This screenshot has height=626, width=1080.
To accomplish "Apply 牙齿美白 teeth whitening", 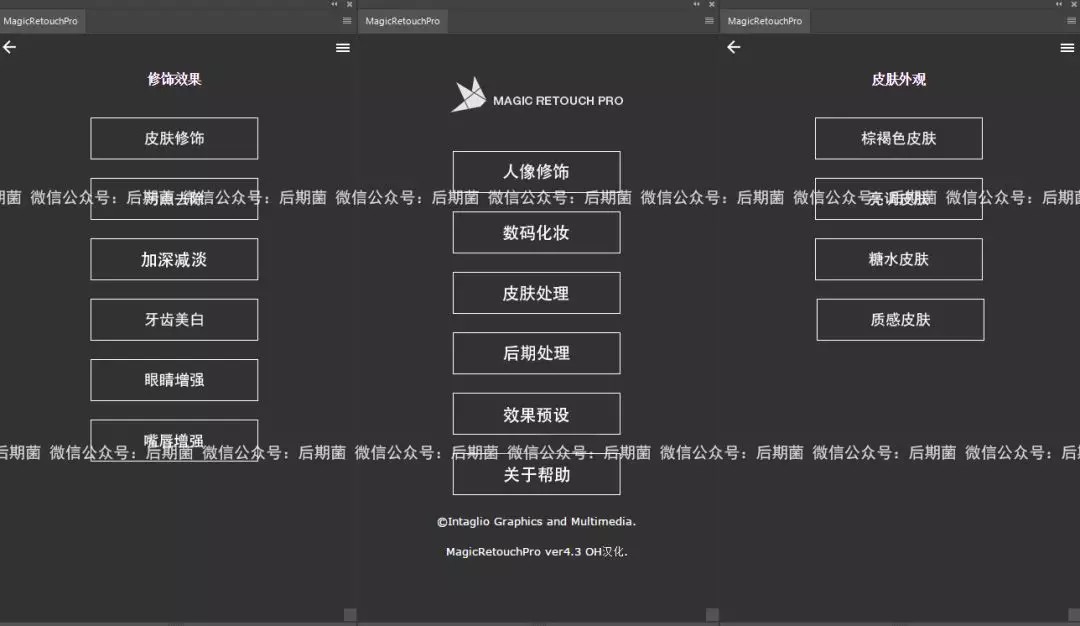I will [x=174, y=320].
